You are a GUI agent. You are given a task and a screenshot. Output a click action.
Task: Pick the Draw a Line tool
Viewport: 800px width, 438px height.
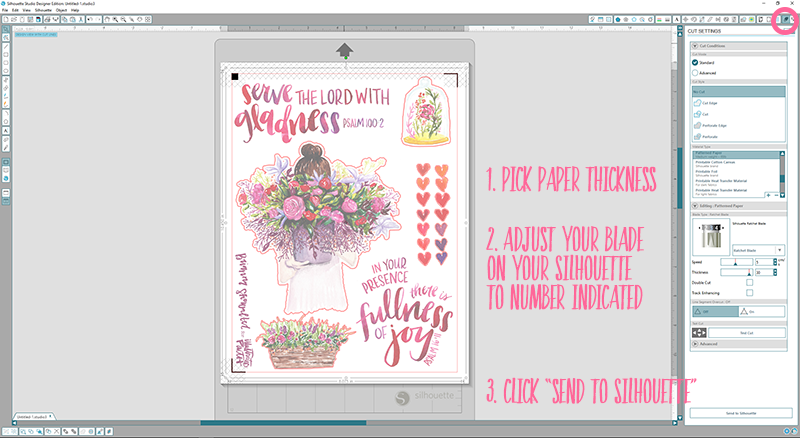[x=6, y=46]
